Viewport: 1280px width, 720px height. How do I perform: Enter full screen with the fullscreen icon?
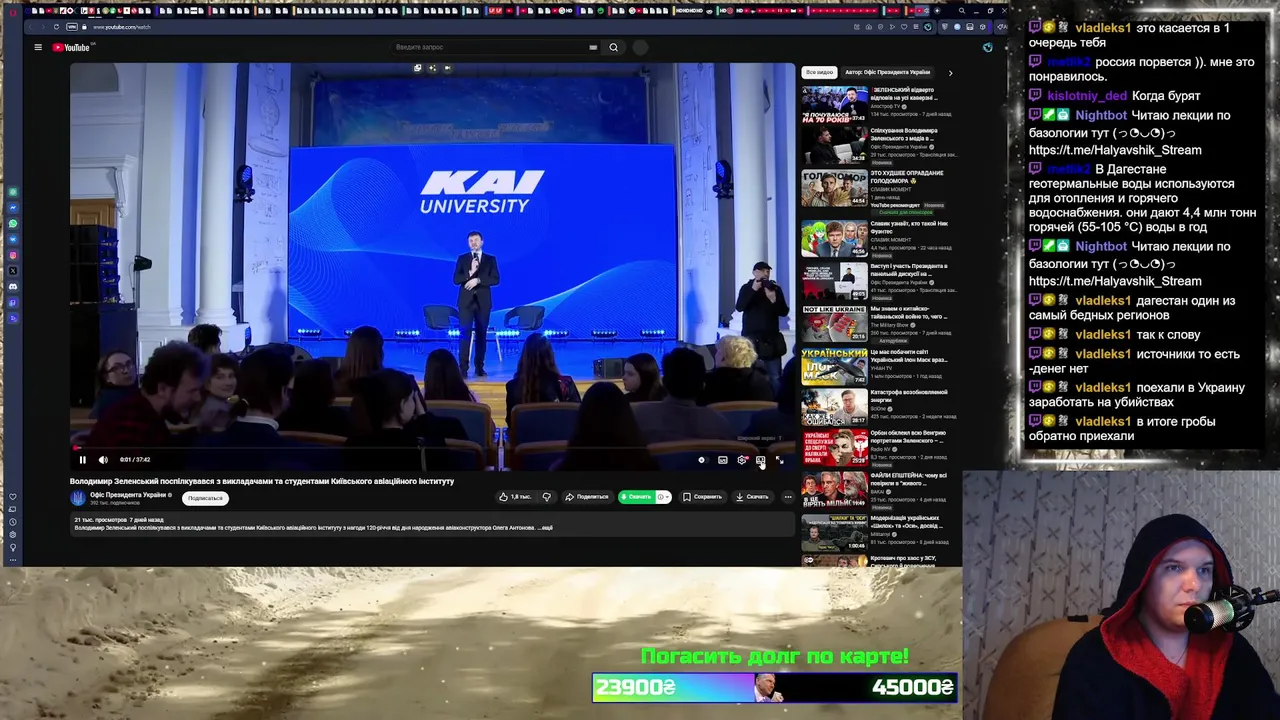coord(780,460)
